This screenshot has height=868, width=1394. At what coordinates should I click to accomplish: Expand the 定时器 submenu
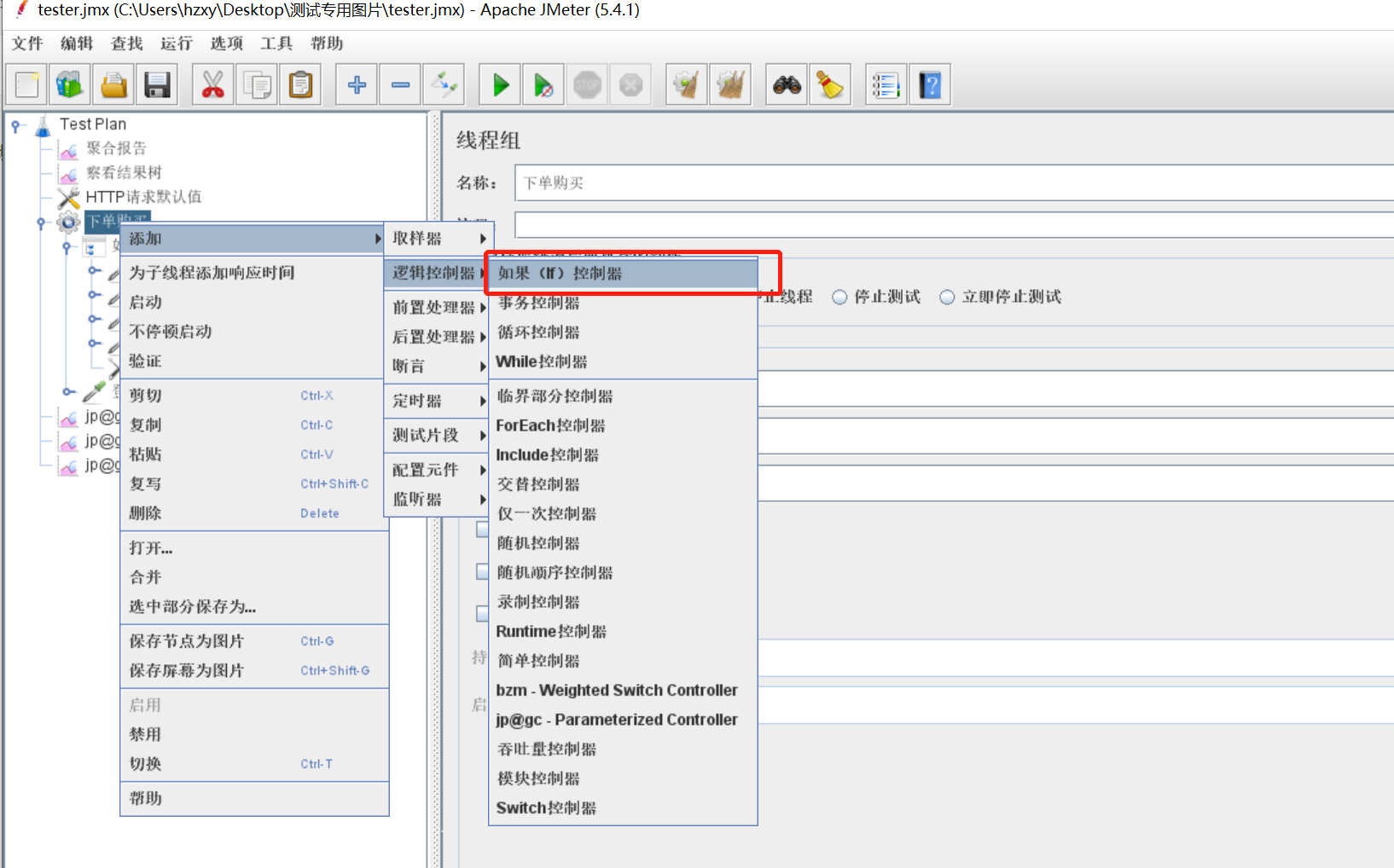[437, 401]
